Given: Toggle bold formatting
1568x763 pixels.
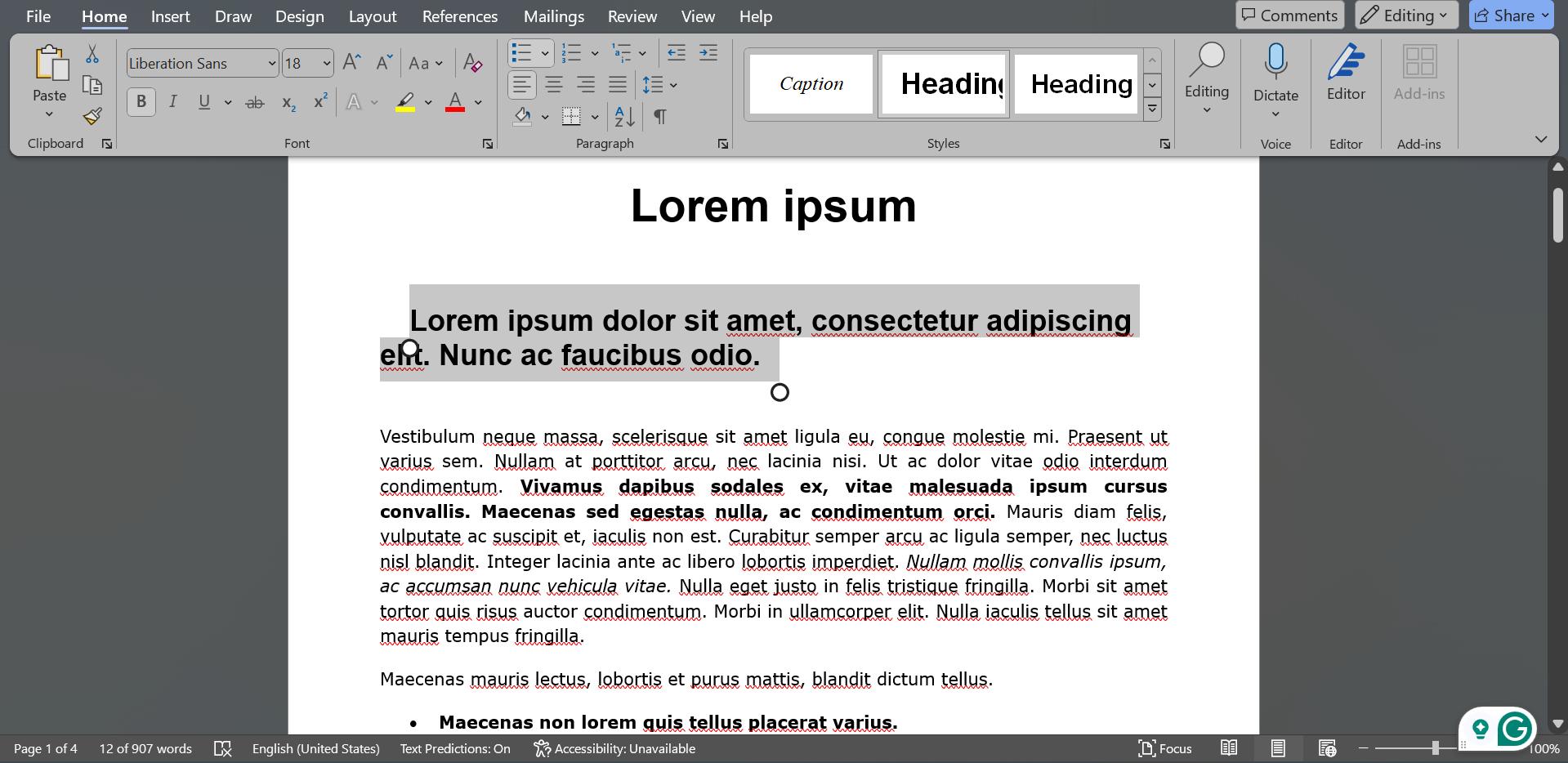Looking at the screenshot, I should 141,101.
